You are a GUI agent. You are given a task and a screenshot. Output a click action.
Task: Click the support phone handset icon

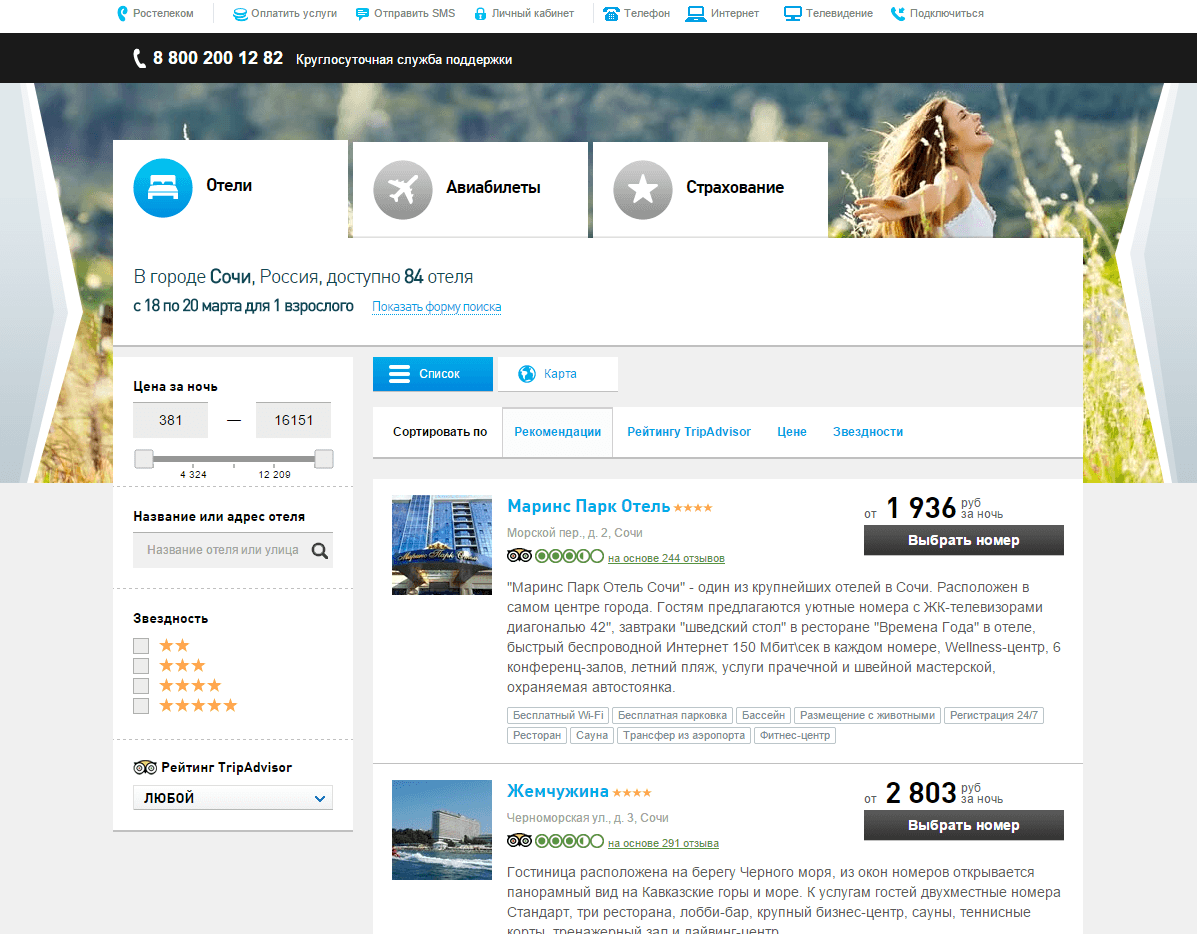point(139,58)
